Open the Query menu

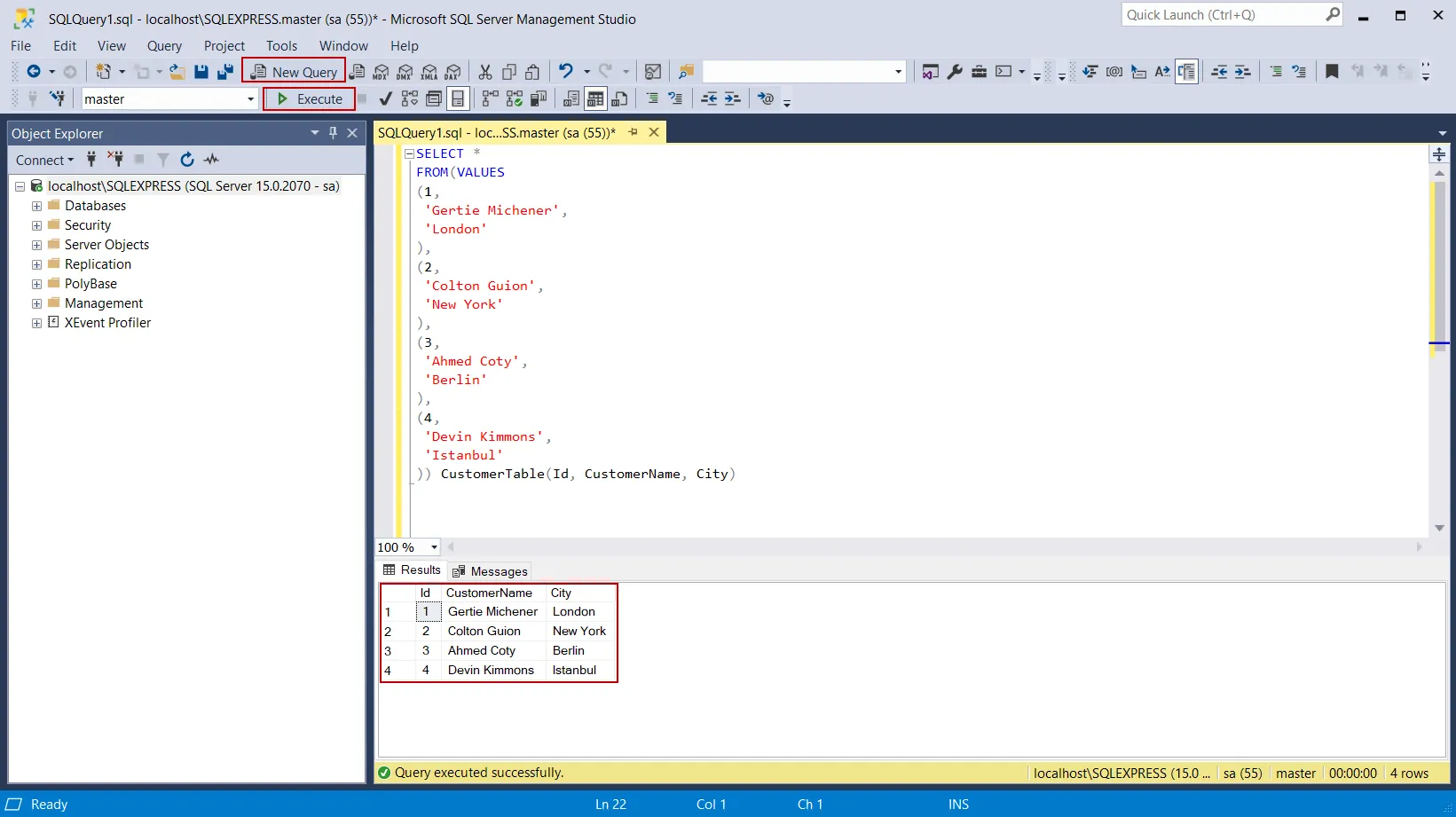(x=164, y=46)
